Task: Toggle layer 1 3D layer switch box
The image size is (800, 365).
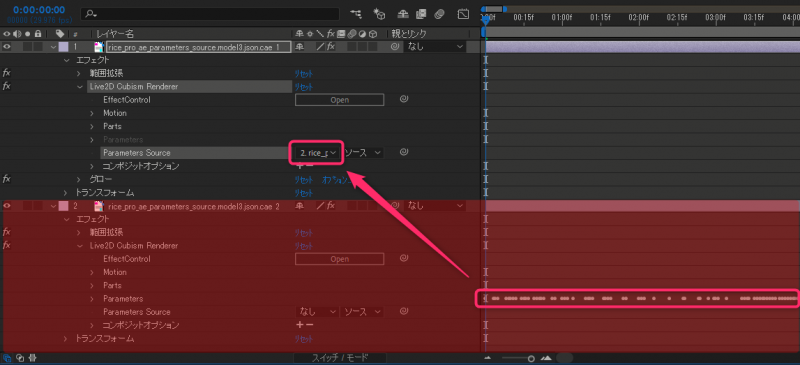Action: pyautogui.click(x=373, y=47)
